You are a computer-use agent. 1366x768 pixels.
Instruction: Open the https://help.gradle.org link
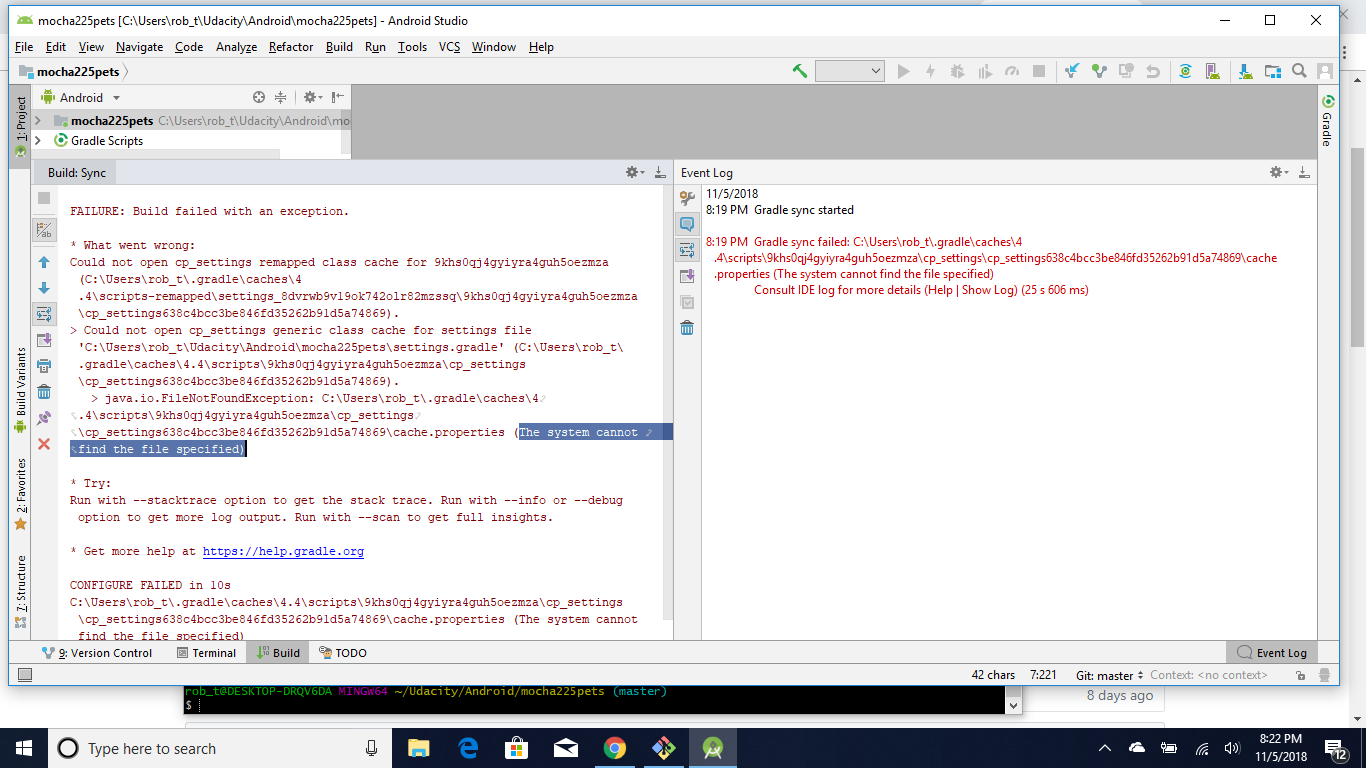283,552
